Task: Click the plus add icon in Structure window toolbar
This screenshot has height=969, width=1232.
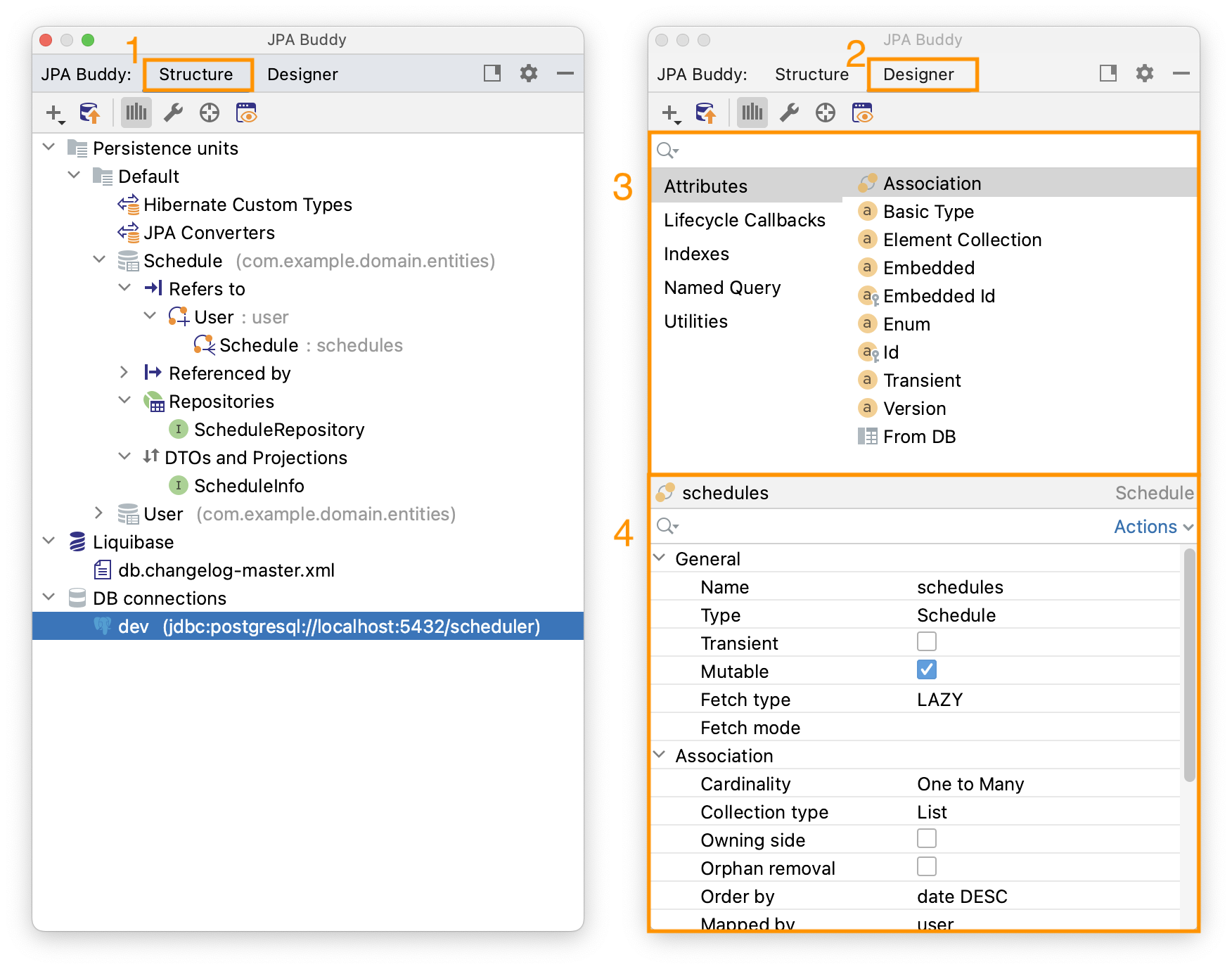Action: (x=55, y=113)
